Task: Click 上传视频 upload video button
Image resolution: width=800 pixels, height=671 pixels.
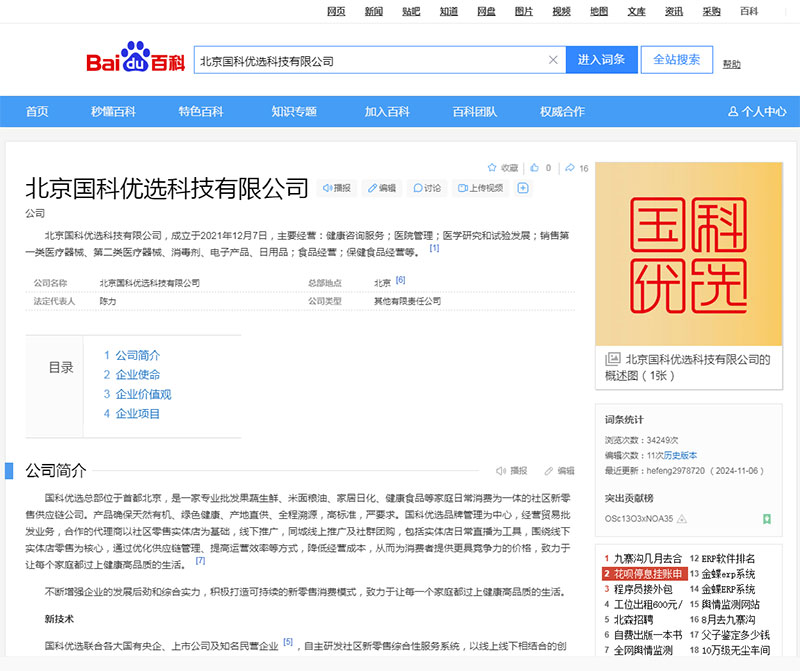Action: click(x=480, y=188)
